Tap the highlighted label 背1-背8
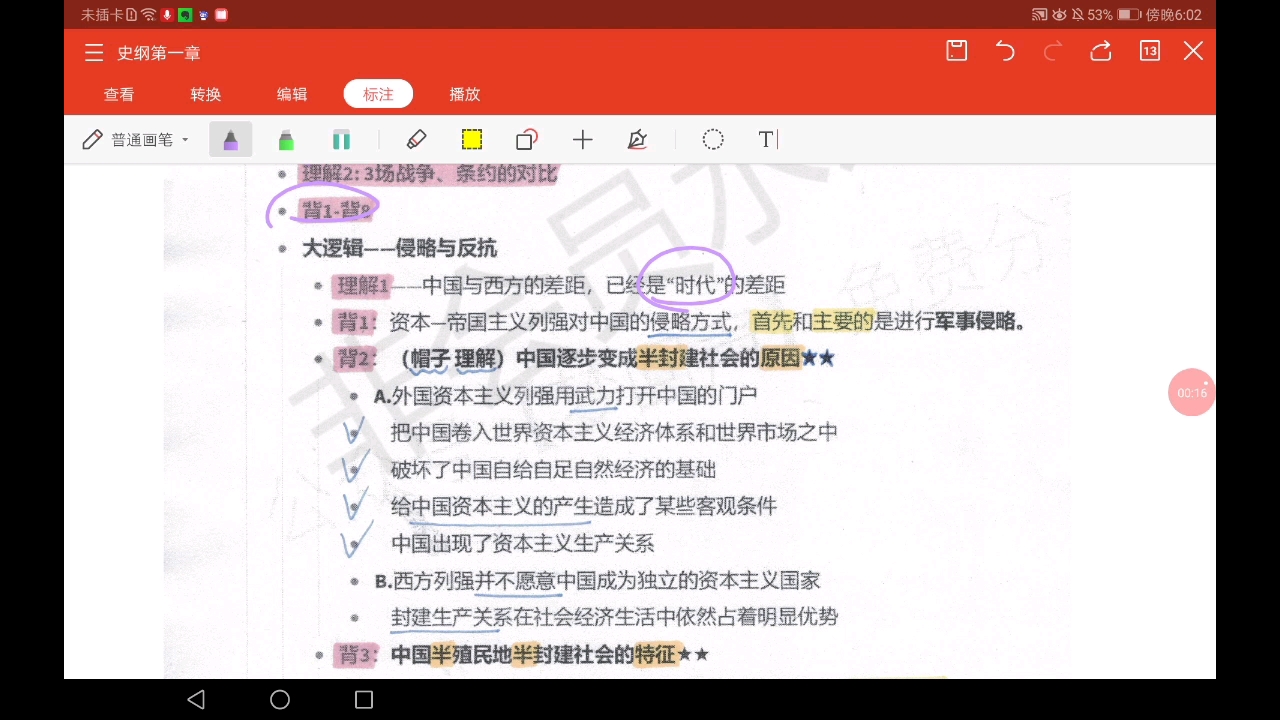Viewport: 1280px width, 720px height. coord(336,210)
